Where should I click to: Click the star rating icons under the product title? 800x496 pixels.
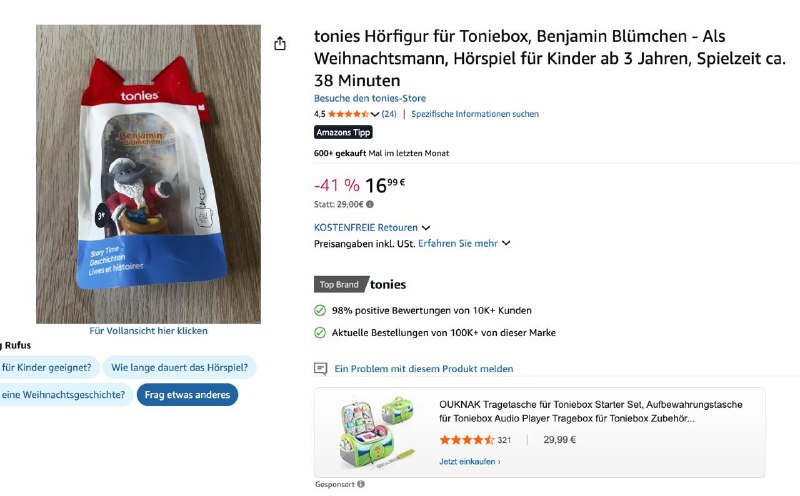click(x=348, y=114)
